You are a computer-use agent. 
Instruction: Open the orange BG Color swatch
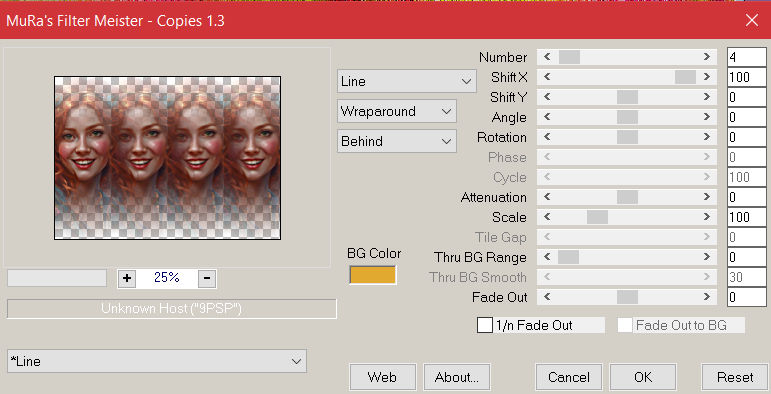(x=373, y=275)
